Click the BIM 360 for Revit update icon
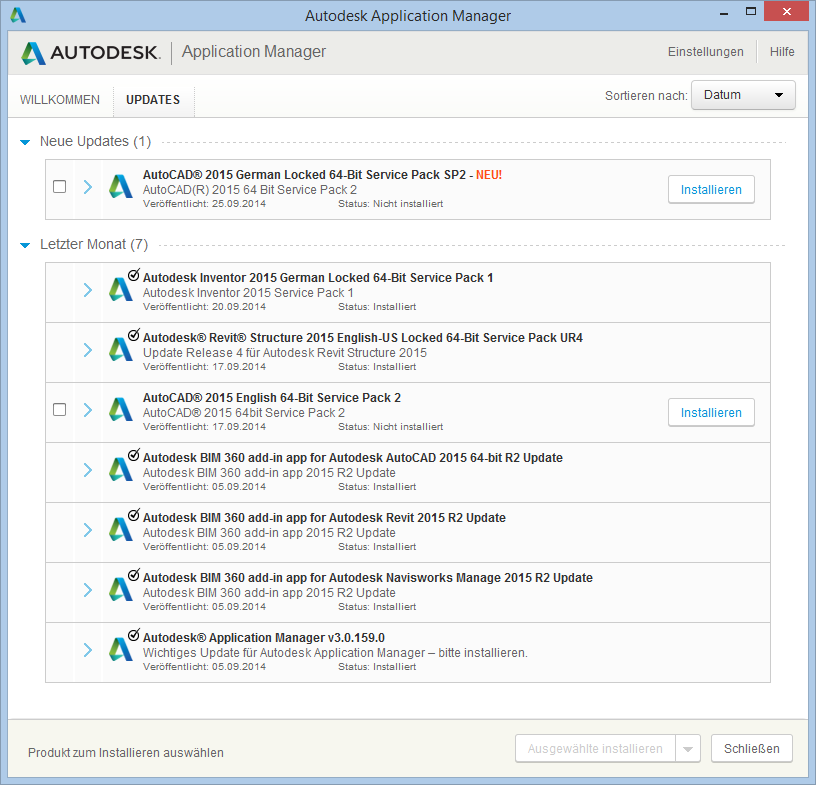The width and height of the screenshot is (816, 785). pos(121,529)
